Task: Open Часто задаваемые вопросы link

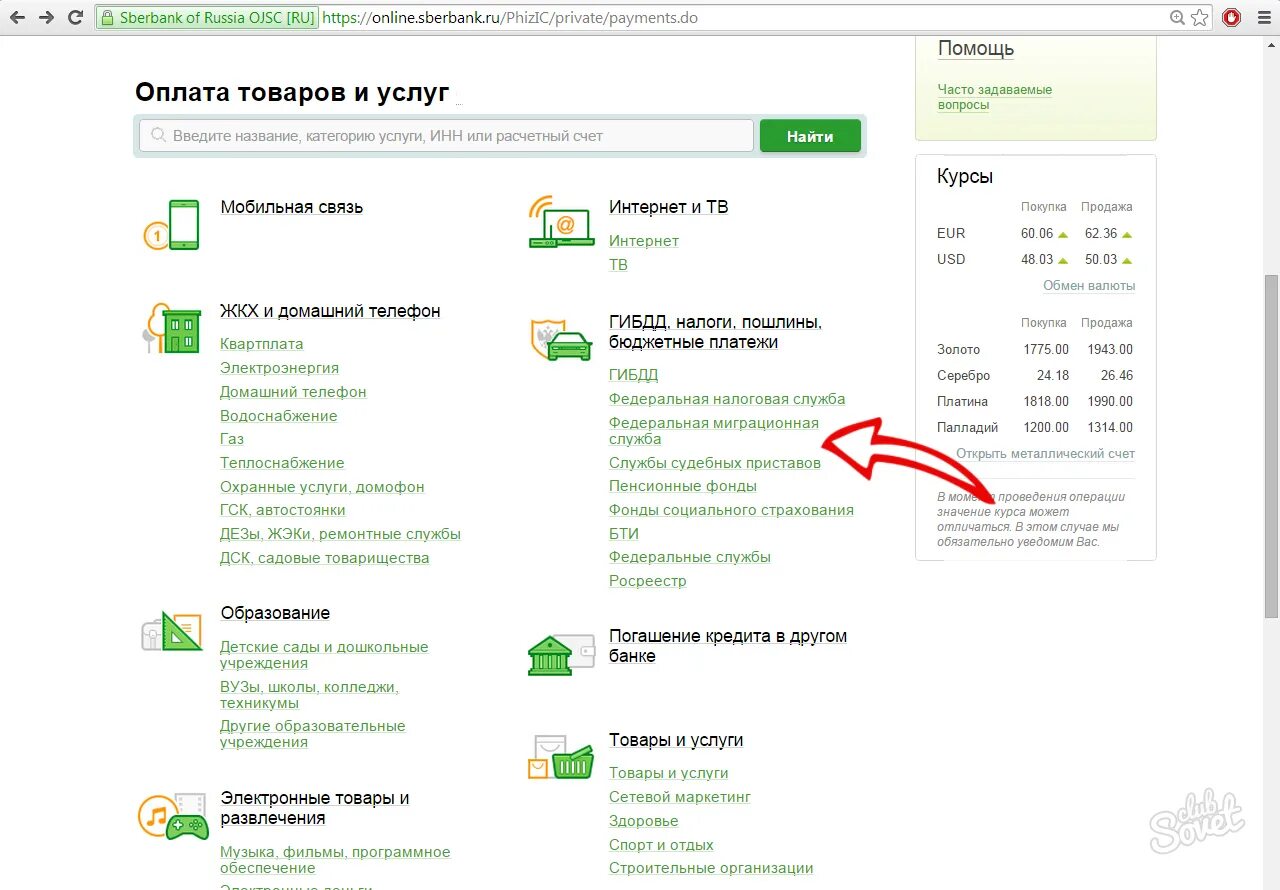Action: coord(995,97)
